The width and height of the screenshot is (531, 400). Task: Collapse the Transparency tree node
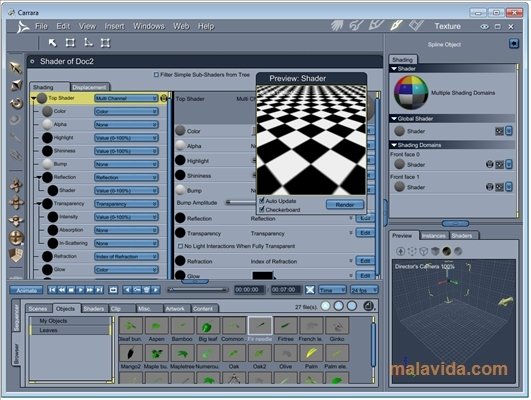point(39,204)
